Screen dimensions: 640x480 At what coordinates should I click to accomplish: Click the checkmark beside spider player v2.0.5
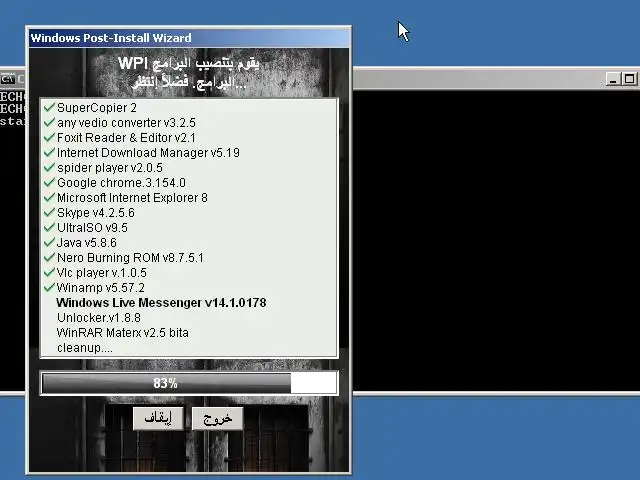[x=49, y=167]
